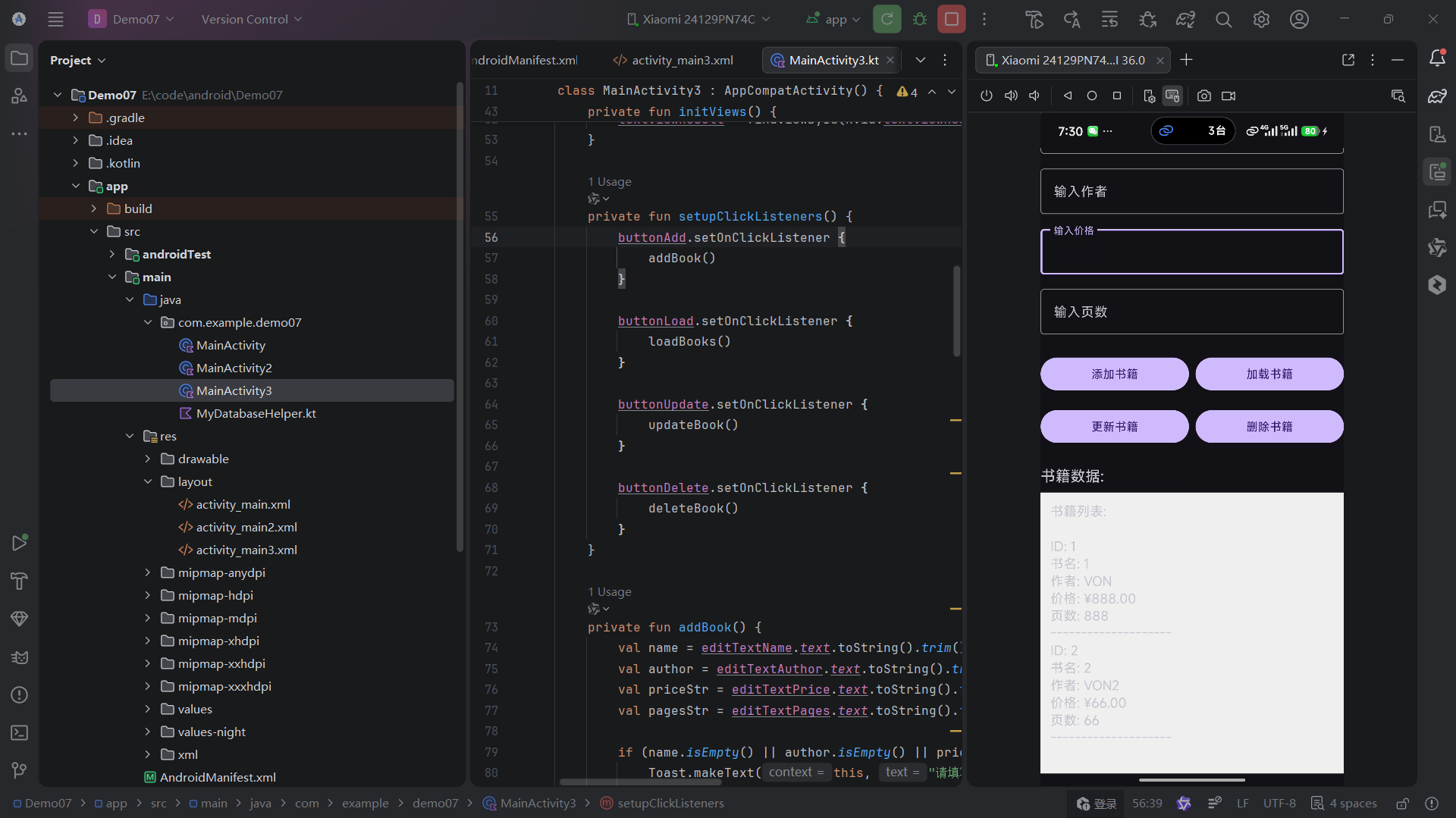The height and width of the screenshot is (818, 1456).
Task: Open the app run configuration dropdown
Action: (x=833, y=19)
